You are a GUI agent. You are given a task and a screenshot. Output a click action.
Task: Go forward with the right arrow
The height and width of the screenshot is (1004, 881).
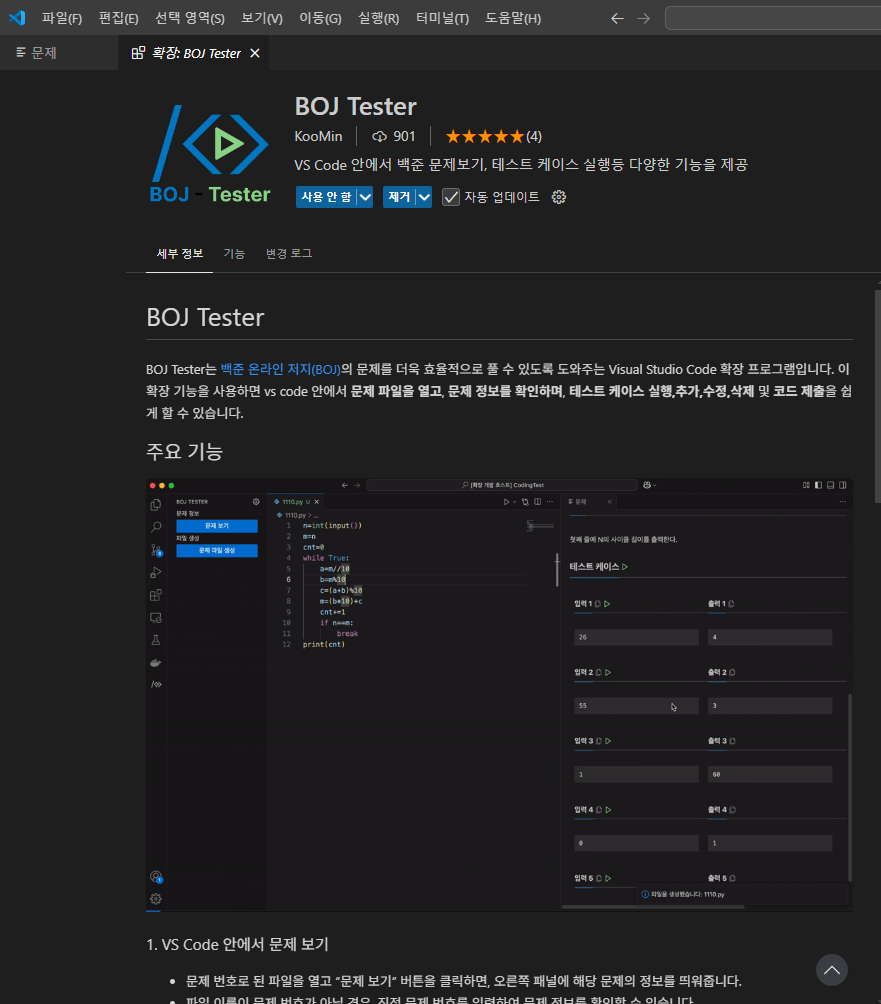(x=643, y=19)
